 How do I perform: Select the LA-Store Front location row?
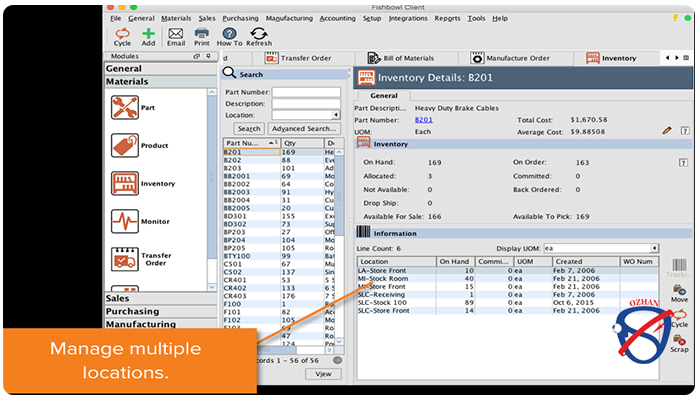click(x=508, y=271)
